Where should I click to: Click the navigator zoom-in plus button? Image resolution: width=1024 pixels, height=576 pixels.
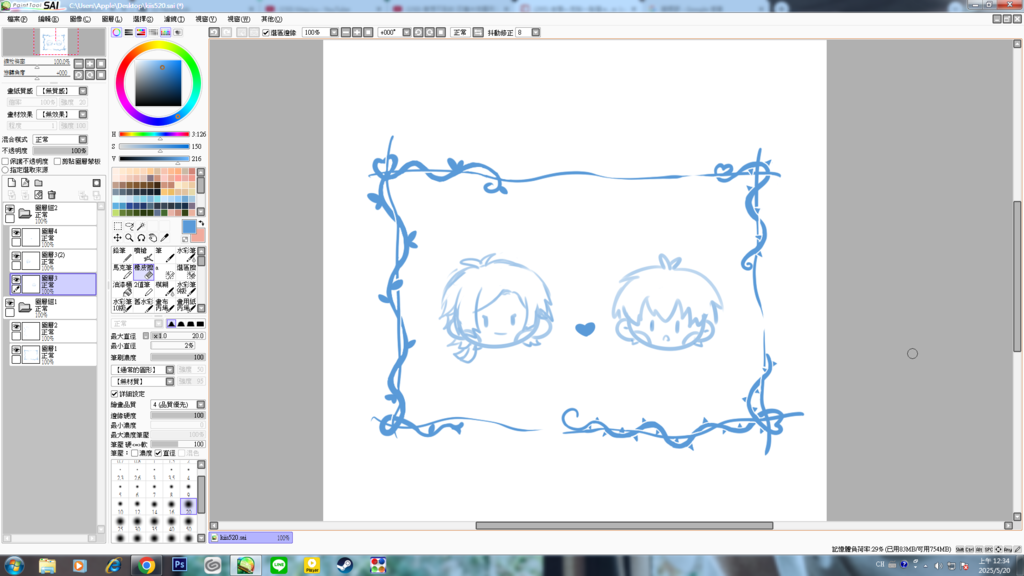[x=89, y=63]
